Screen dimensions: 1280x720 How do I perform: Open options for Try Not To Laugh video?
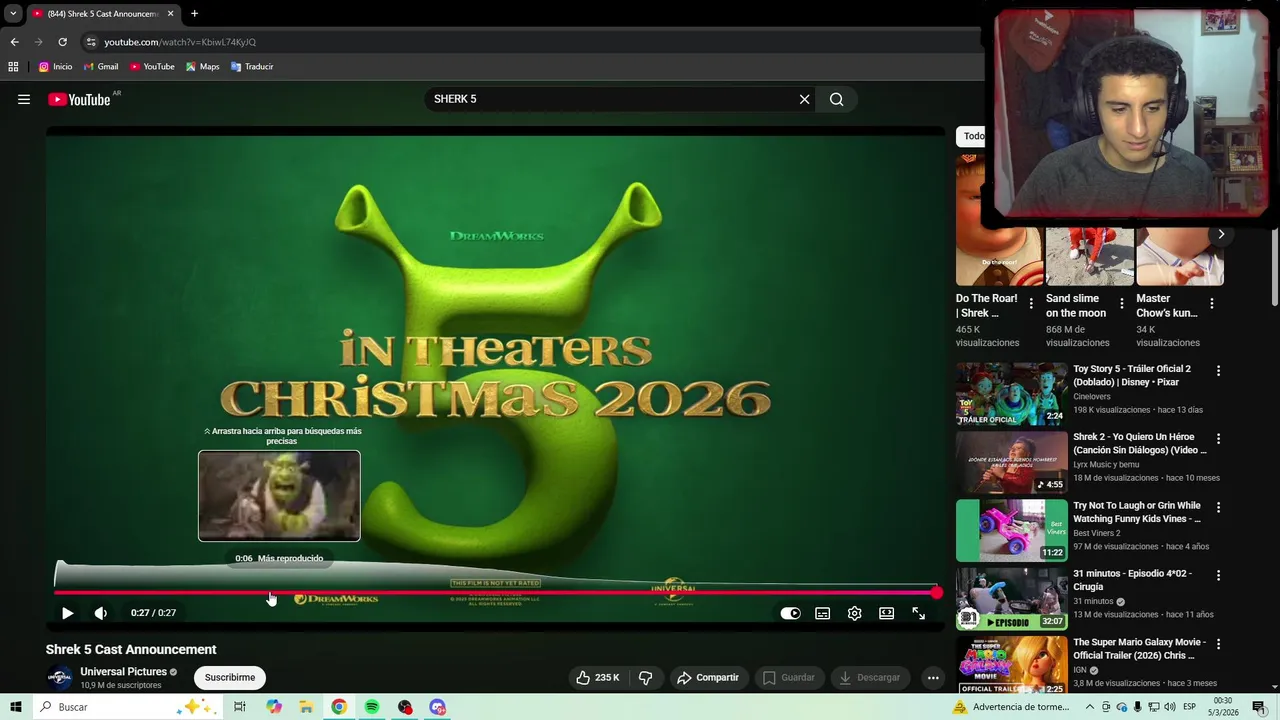coord(1218,507)
